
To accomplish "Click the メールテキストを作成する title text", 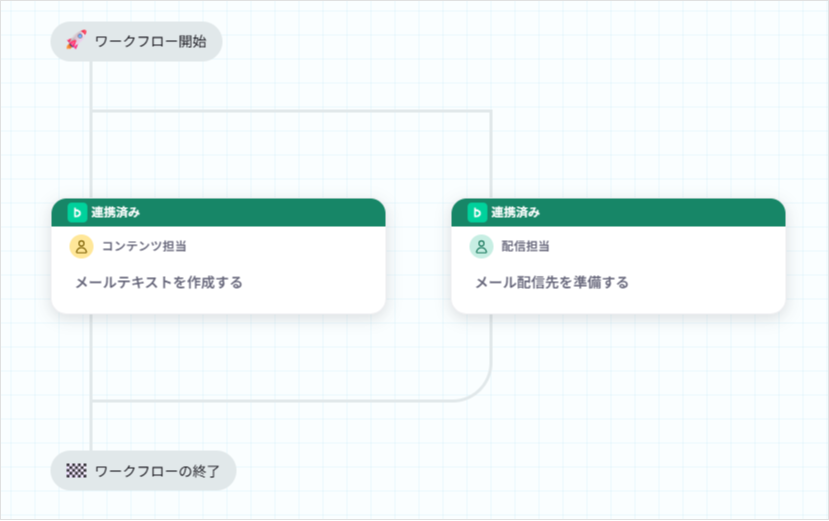I will [159, 282].
